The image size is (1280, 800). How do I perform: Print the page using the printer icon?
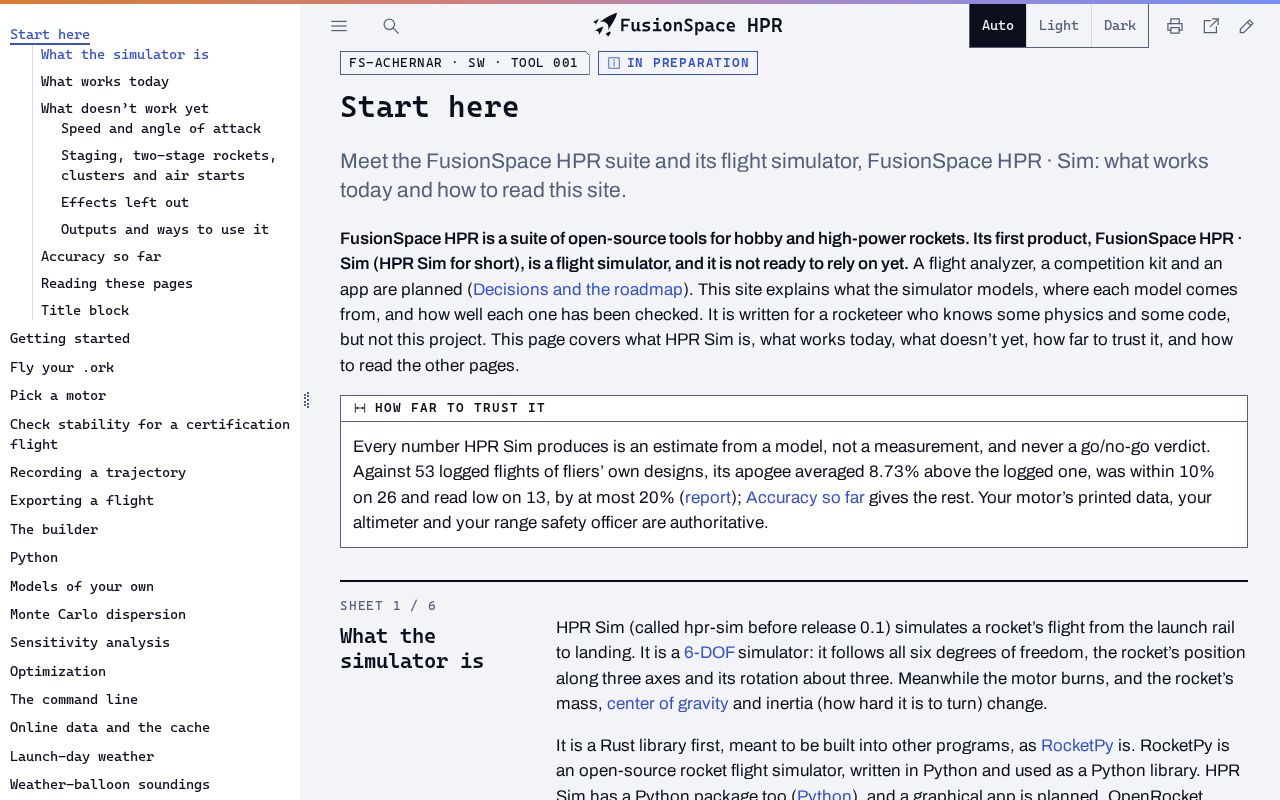click(x=1175, y=26)
